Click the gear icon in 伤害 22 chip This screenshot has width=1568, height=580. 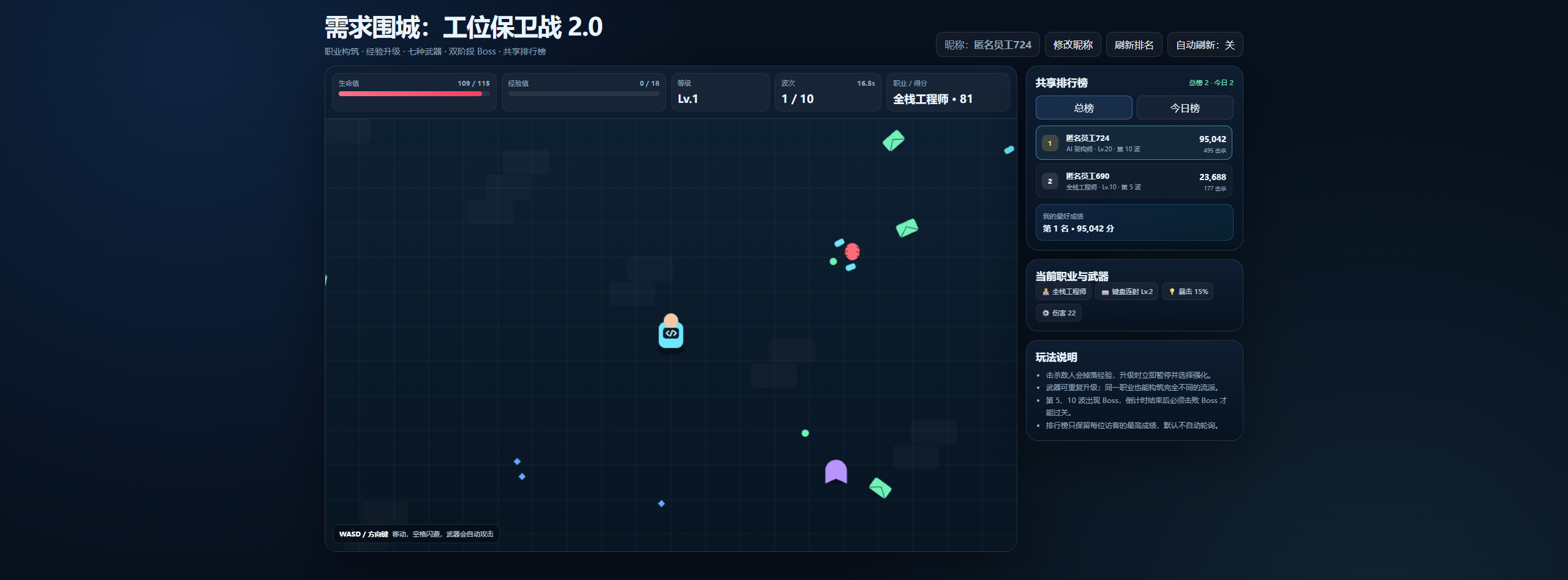coord(1046,313)
